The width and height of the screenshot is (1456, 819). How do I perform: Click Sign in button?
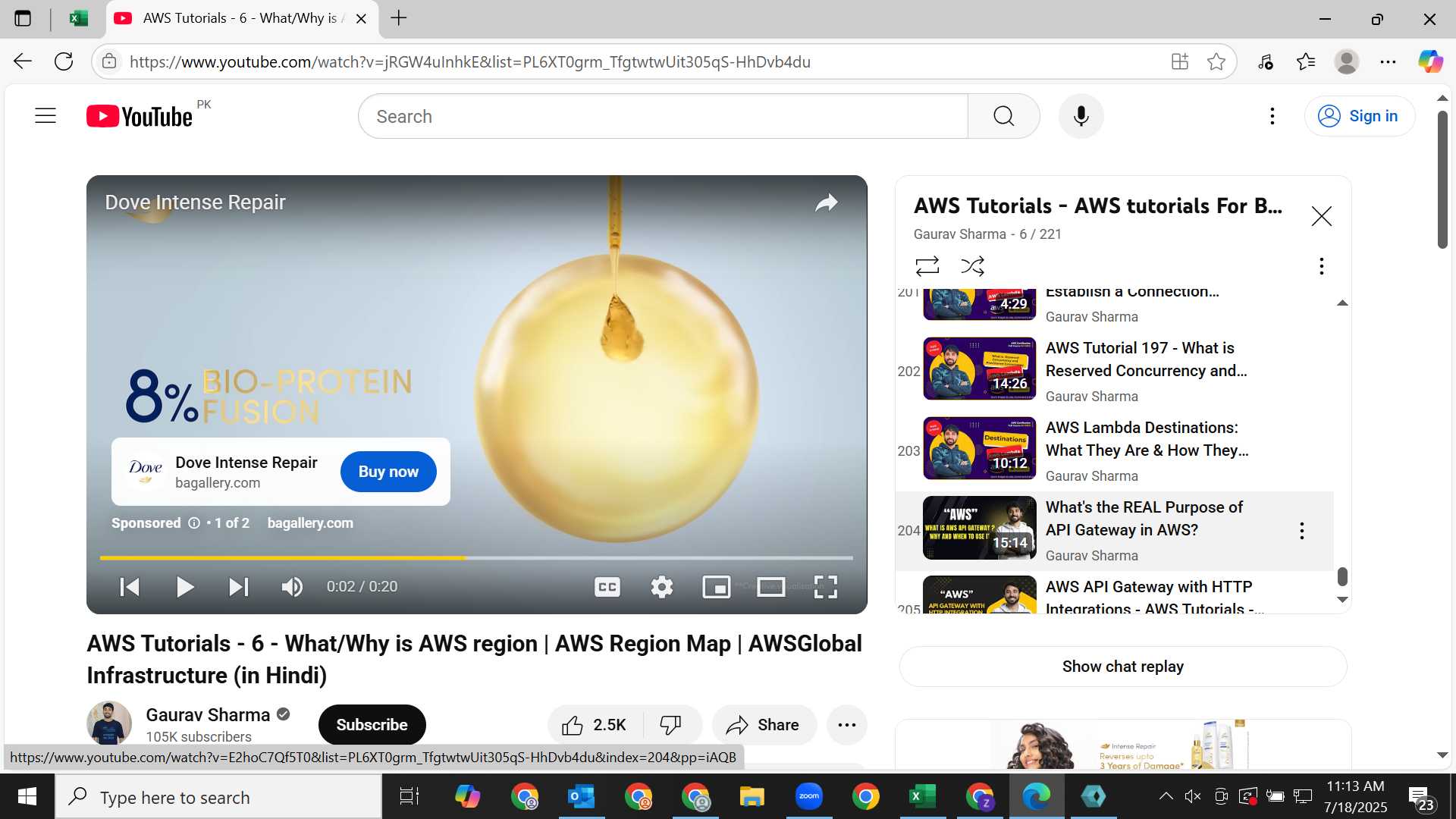click(1359, 116)
